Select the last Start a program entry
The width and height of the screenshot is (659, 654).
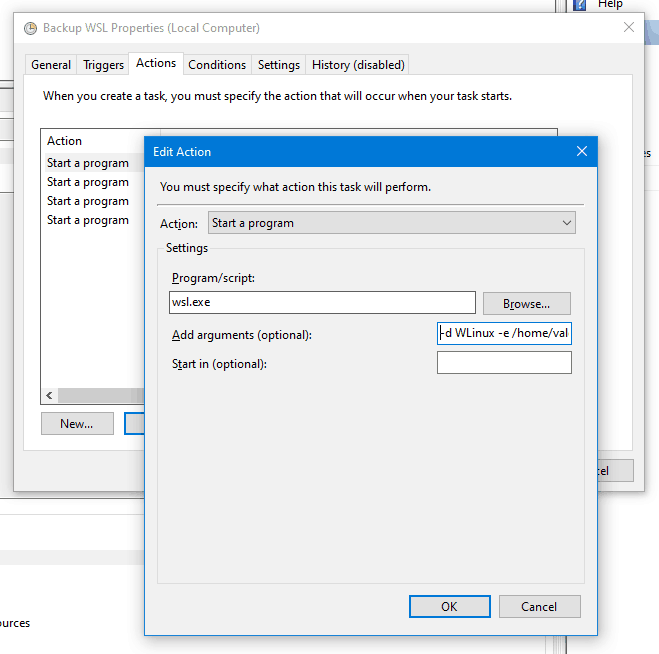click(x=88, y=220)
